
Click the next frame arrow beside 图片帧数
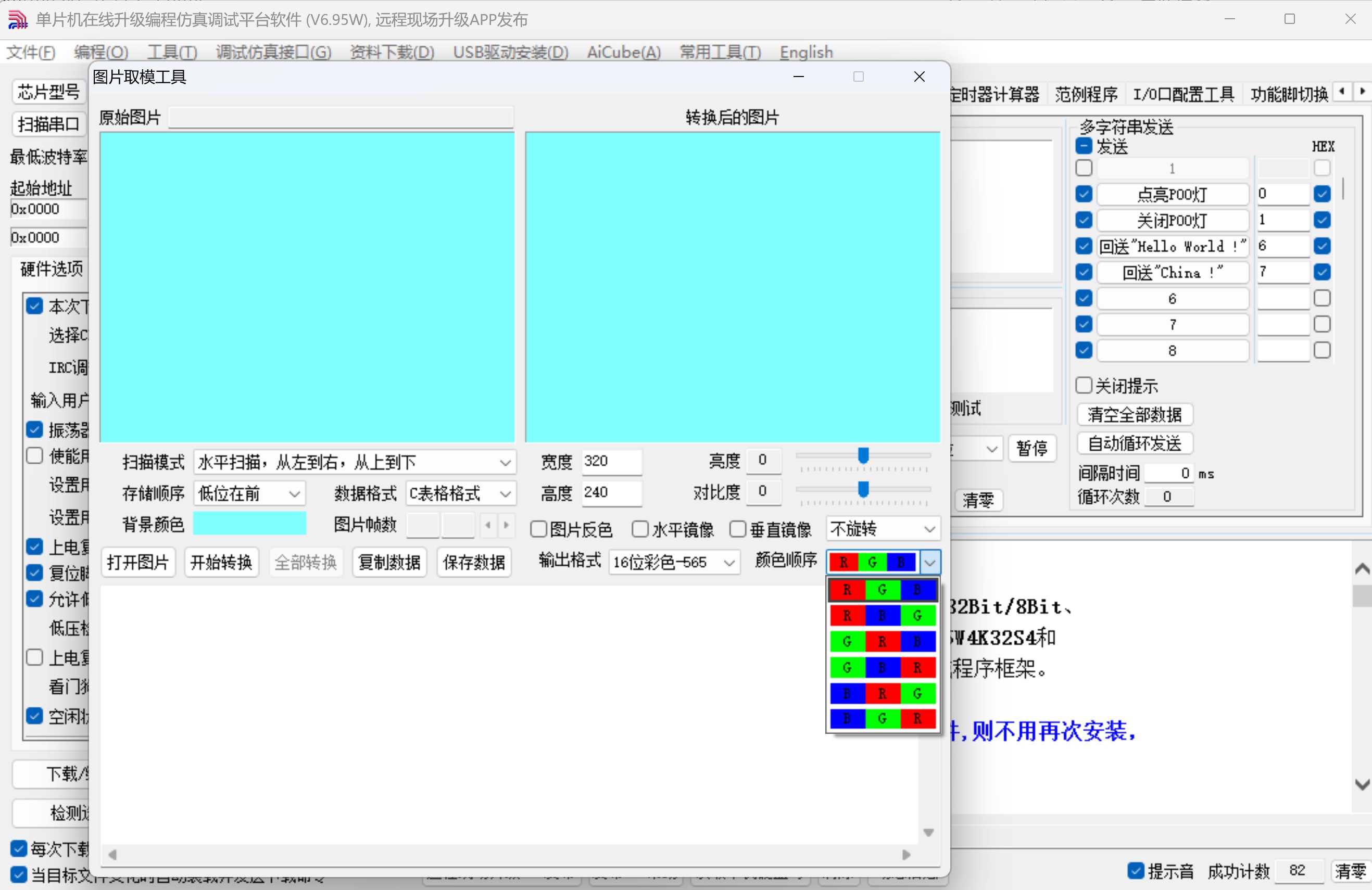506,525
